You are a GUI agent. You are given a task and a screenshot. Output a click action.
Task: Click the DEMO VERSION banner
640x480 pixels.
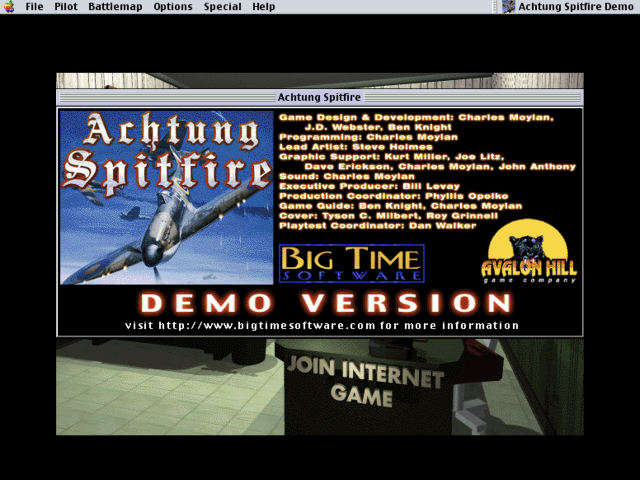(x=325, y=302)
